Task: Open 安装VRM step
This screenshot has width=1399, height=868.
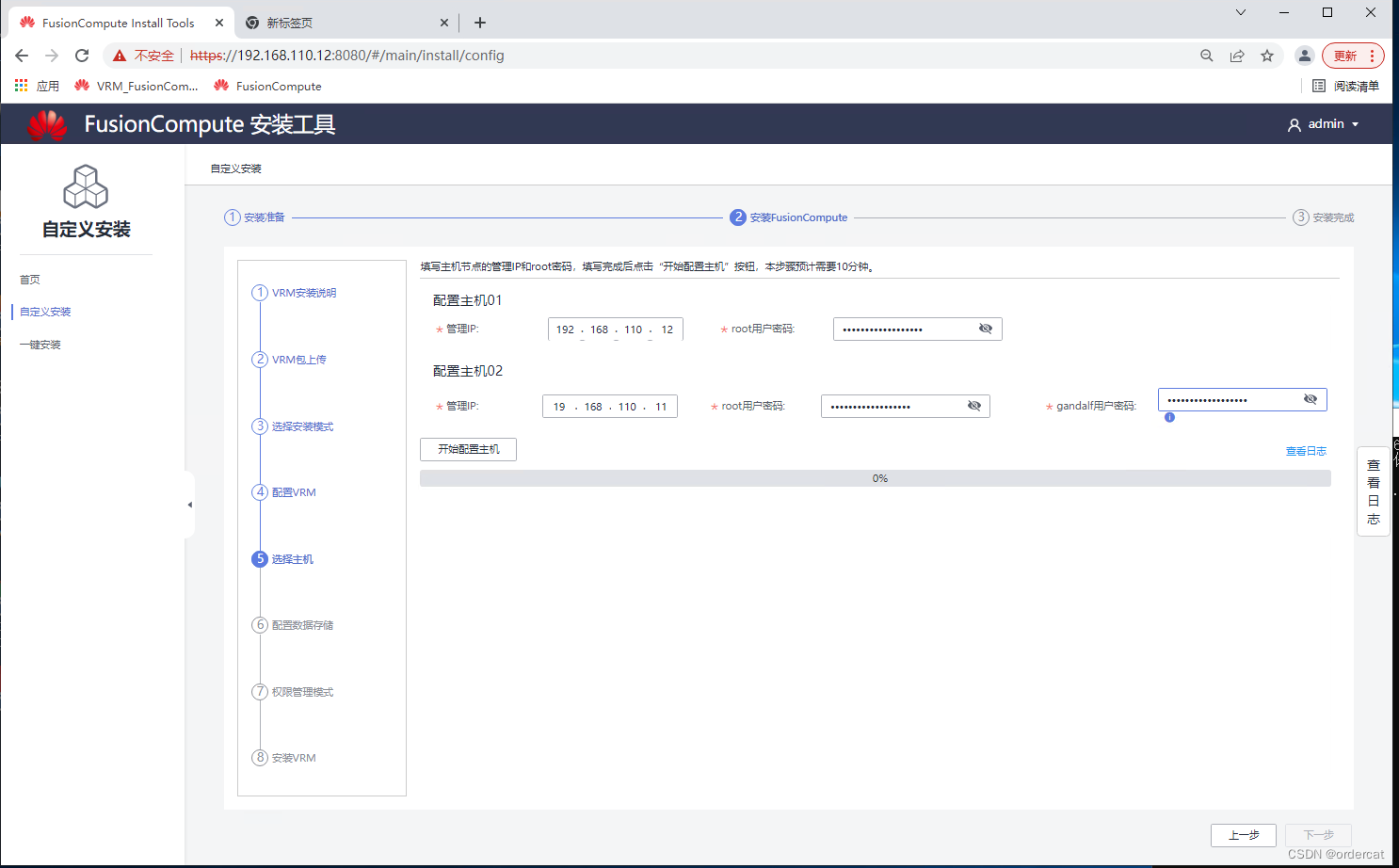Action: 284,758
